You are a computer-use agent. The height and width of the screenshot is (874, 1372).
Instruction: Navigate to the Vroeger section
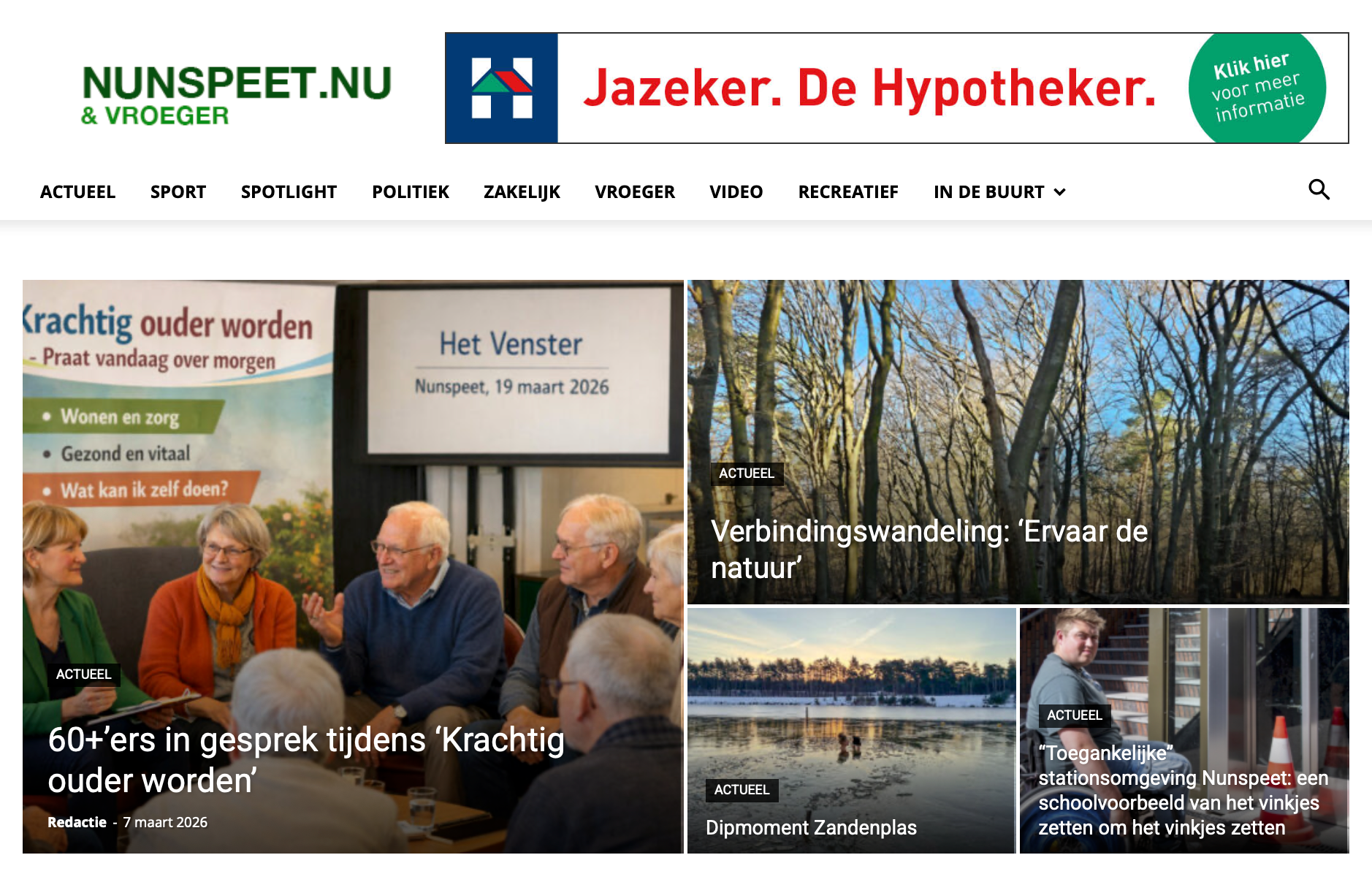pyautogui.click(x=635, y=192)
